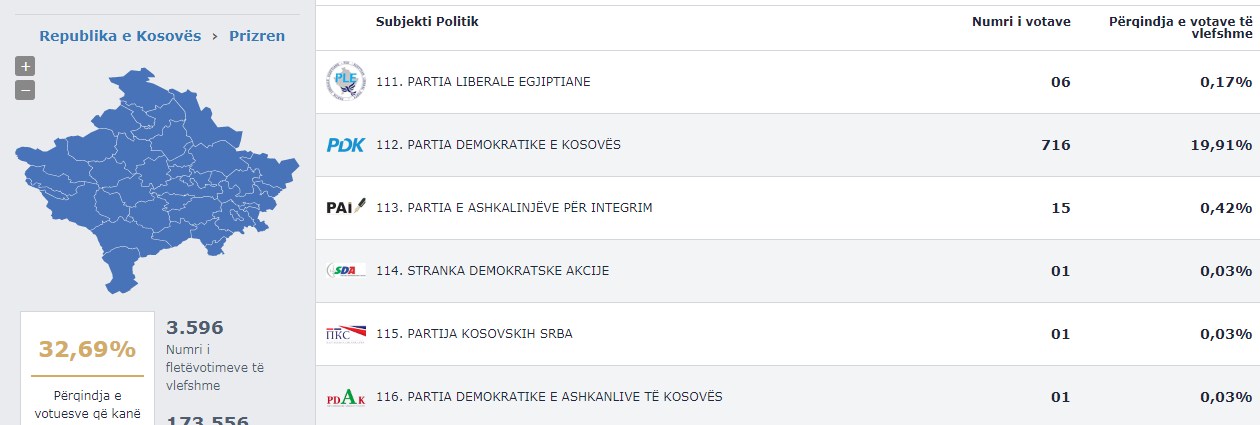Zoom in the Kosovo map

(26, 67)
